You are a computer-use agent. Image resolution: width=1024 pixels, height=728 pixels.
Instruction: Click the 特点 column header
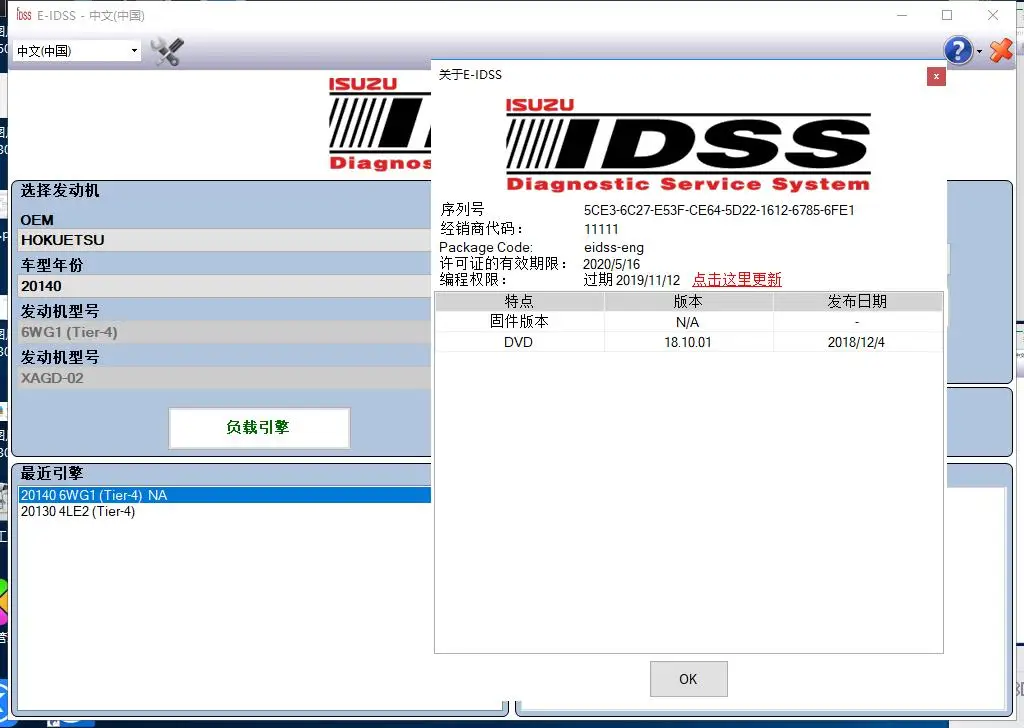519,301
